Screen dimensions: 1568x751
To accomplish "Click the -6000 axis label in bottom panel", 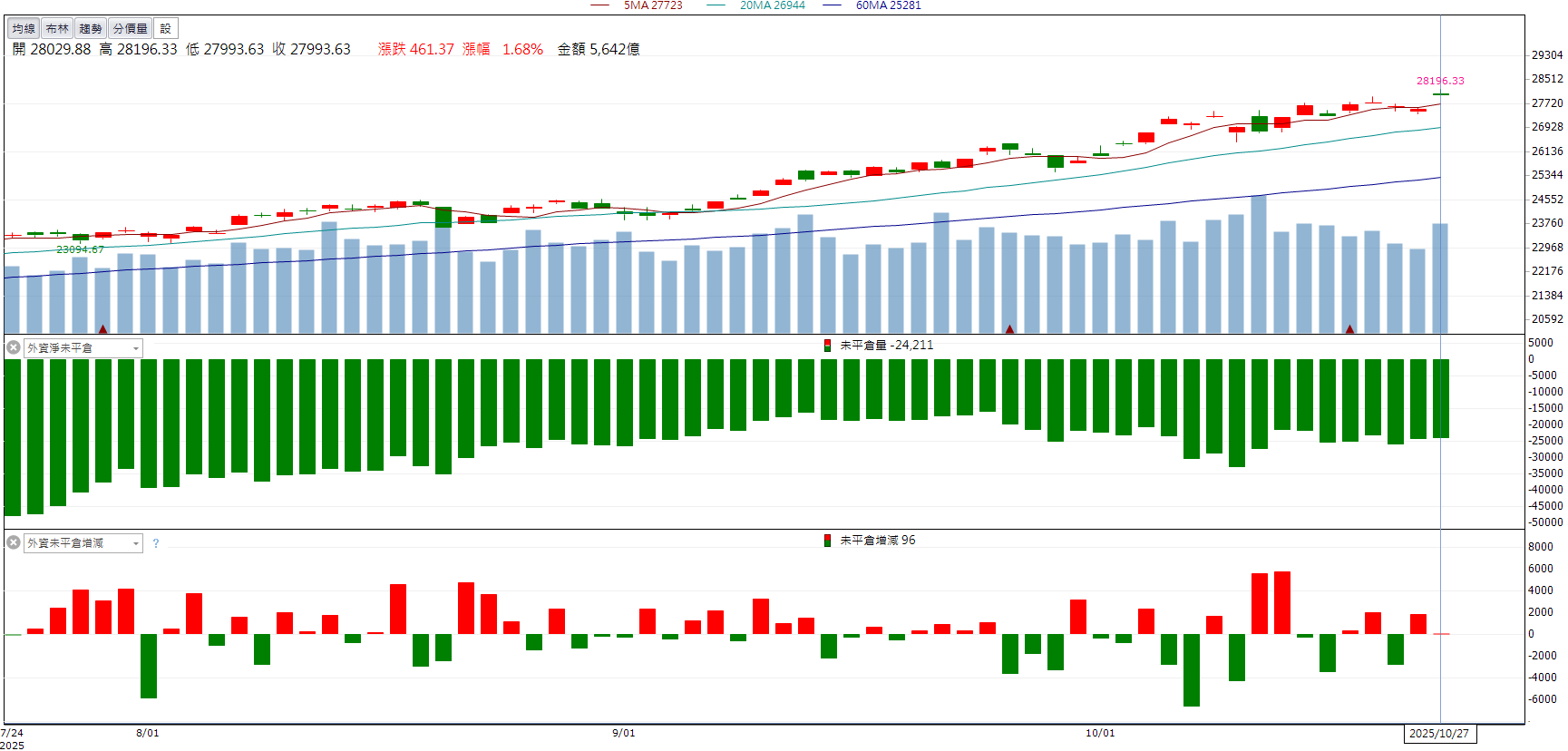I will click(x=1542, y=699).
